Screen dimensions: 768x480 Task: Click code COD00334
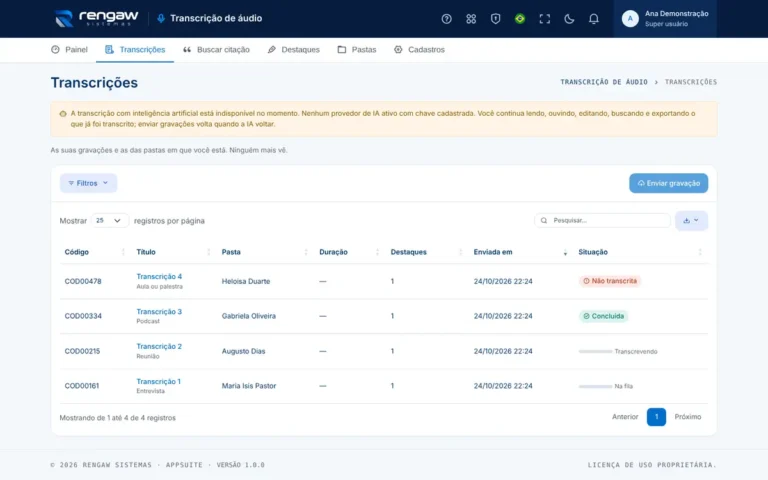(83, 316)
